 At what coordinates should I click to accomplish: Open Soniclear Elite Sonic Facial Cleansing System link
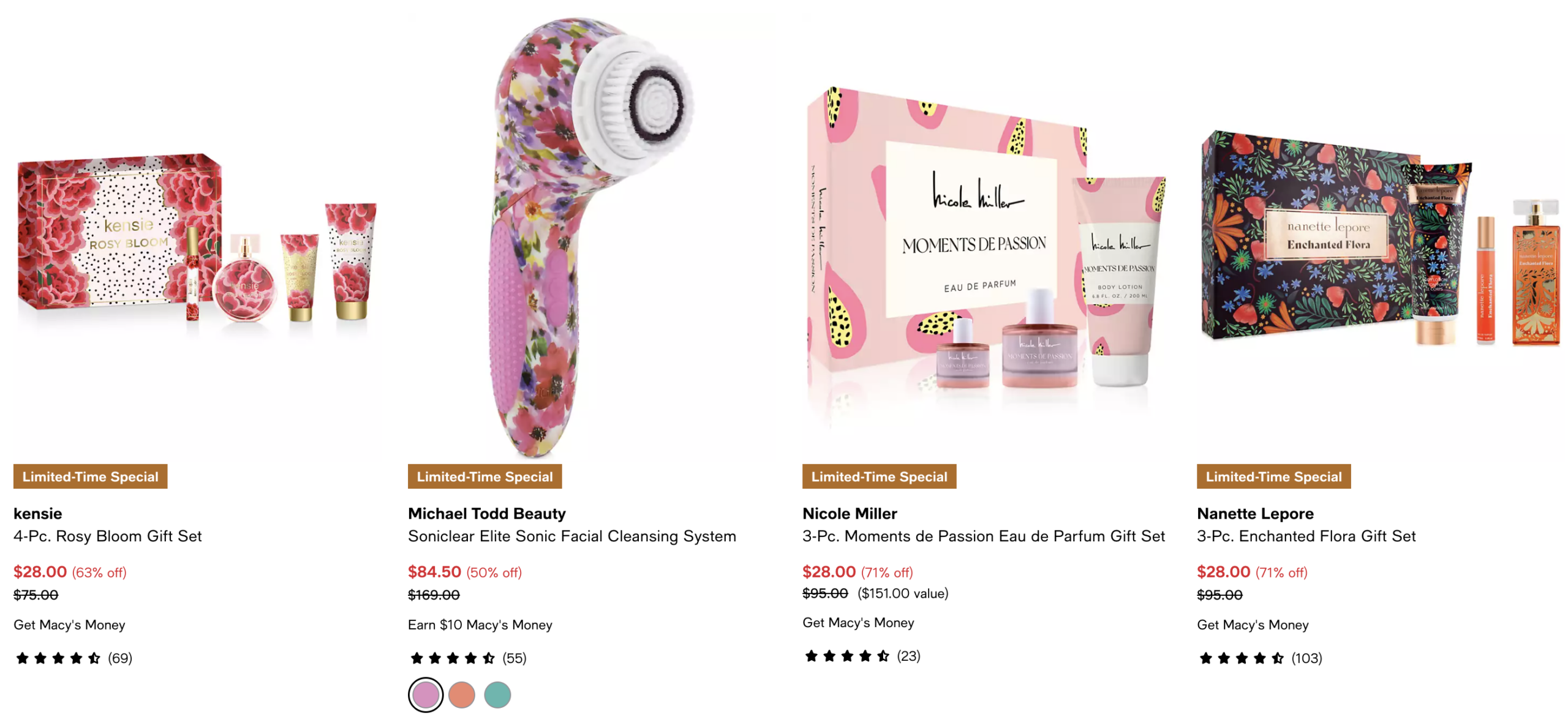(x=571, y=536)
